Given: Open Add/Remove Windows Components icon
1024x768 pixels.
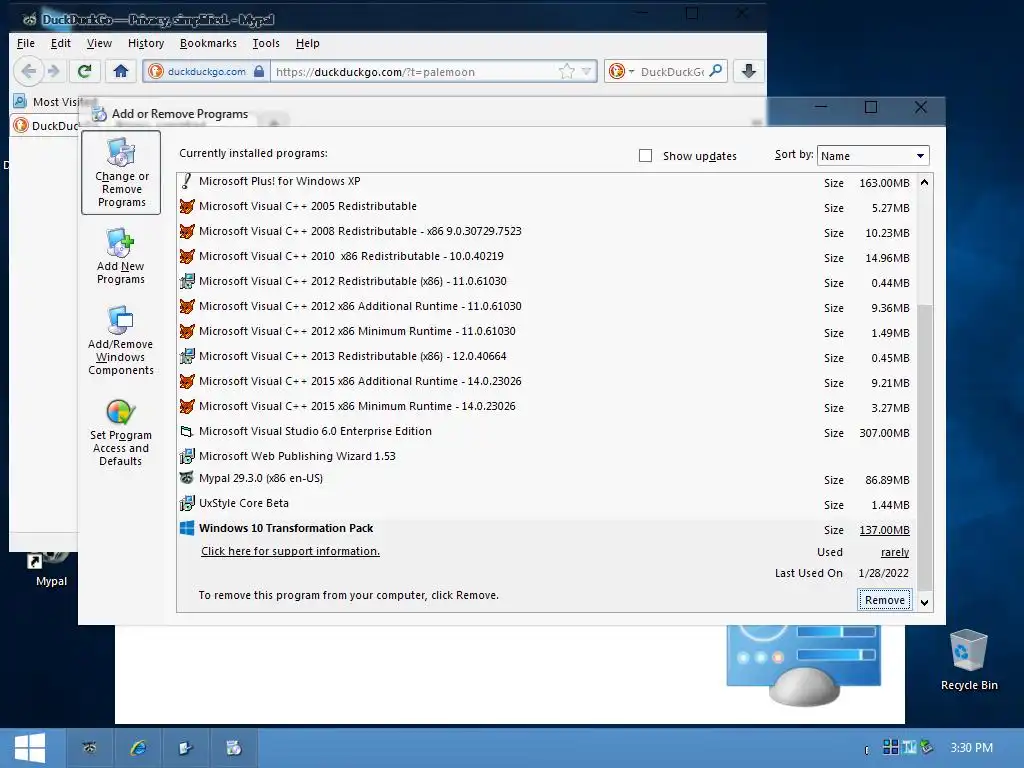Looking at the screenshot, I should pos(121,340).
